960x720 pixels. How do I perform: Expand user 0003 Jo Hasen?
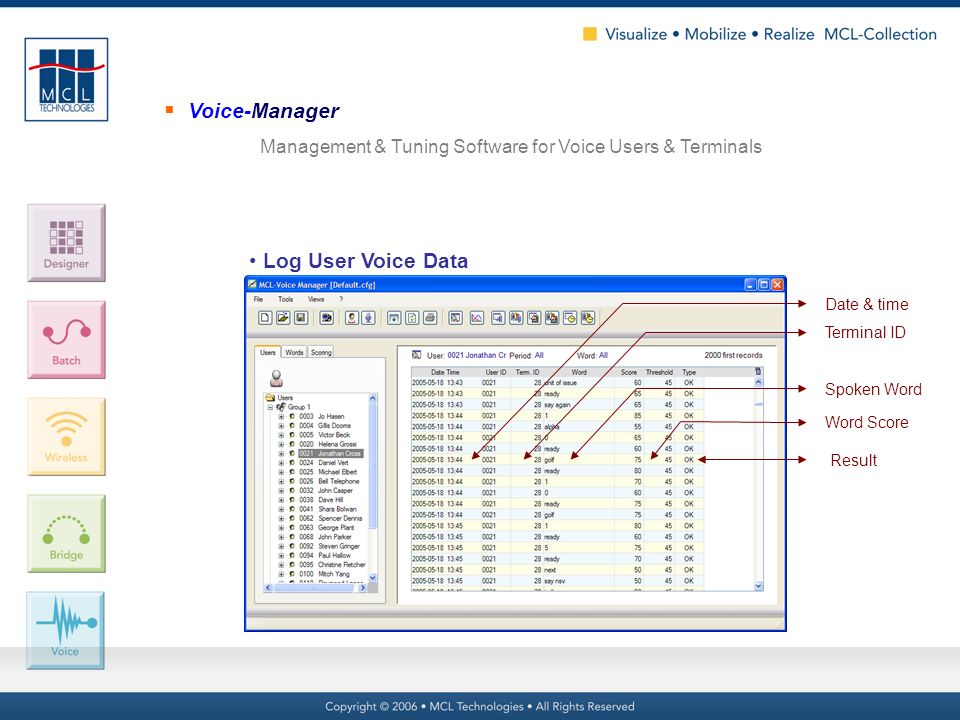[x=282, y=416]
